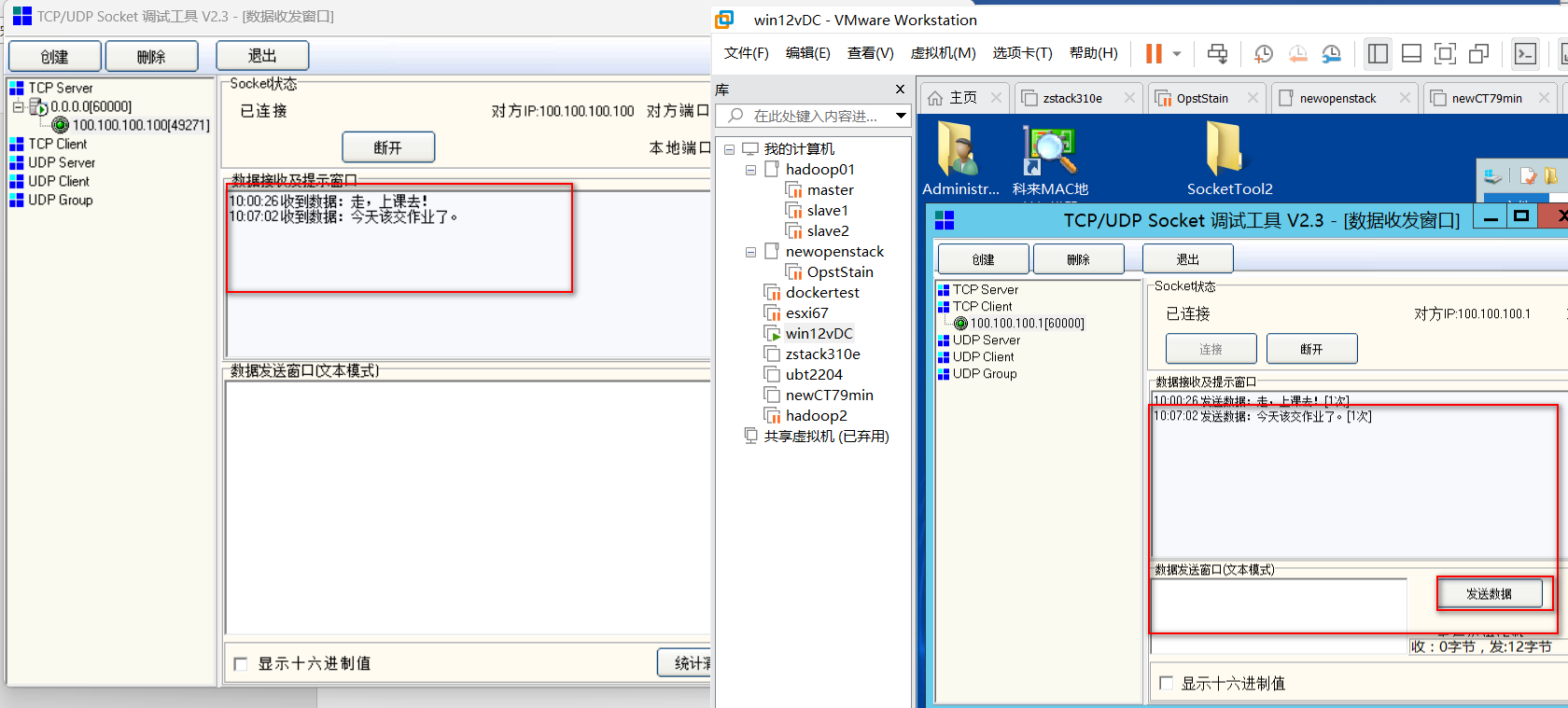Viewport: 1568px width, 708px height.
Task: Collapse the hadoop01 folder node
Action: 750,170
